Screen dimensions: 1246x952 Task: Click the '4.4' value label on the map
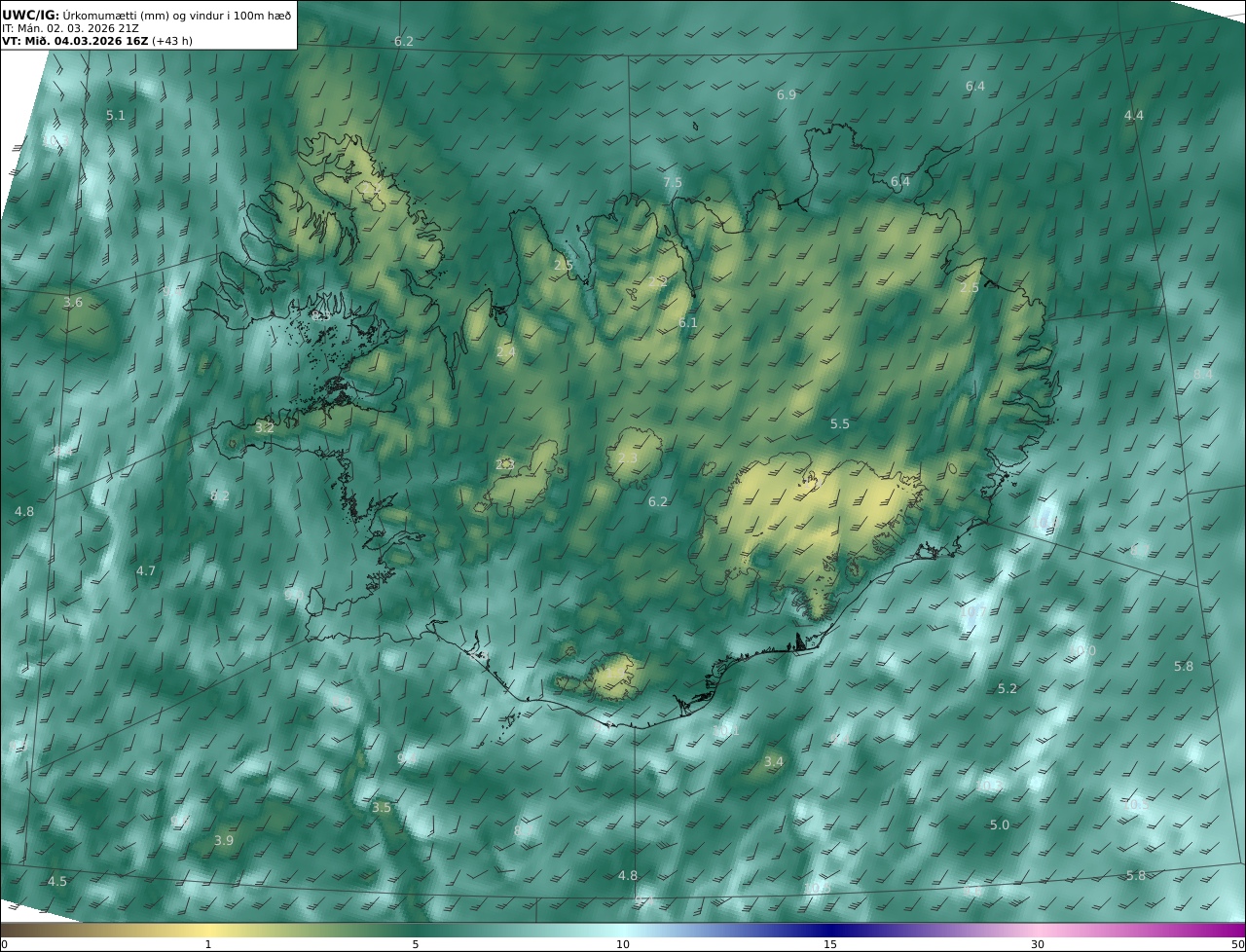pos(1134,115)
